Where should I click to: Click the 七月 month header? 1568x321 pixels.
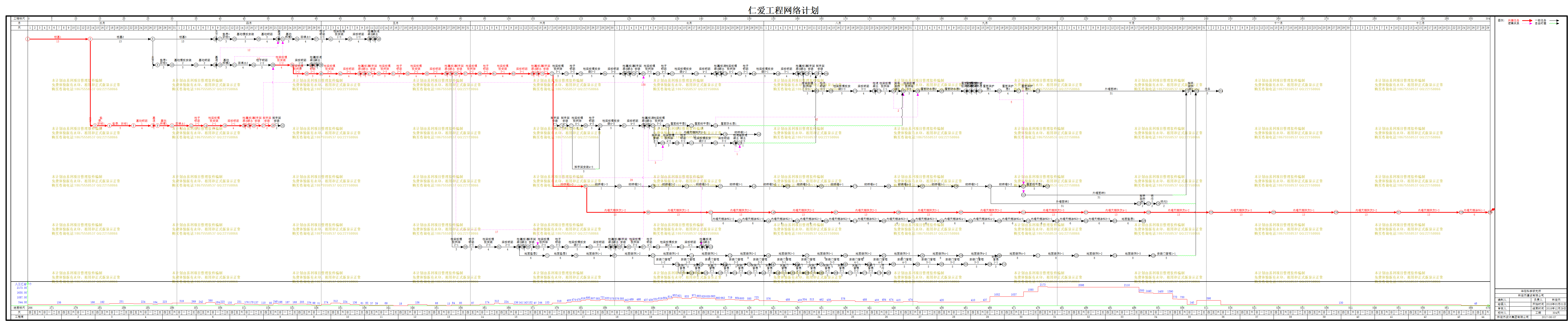[x=689, y=23]
